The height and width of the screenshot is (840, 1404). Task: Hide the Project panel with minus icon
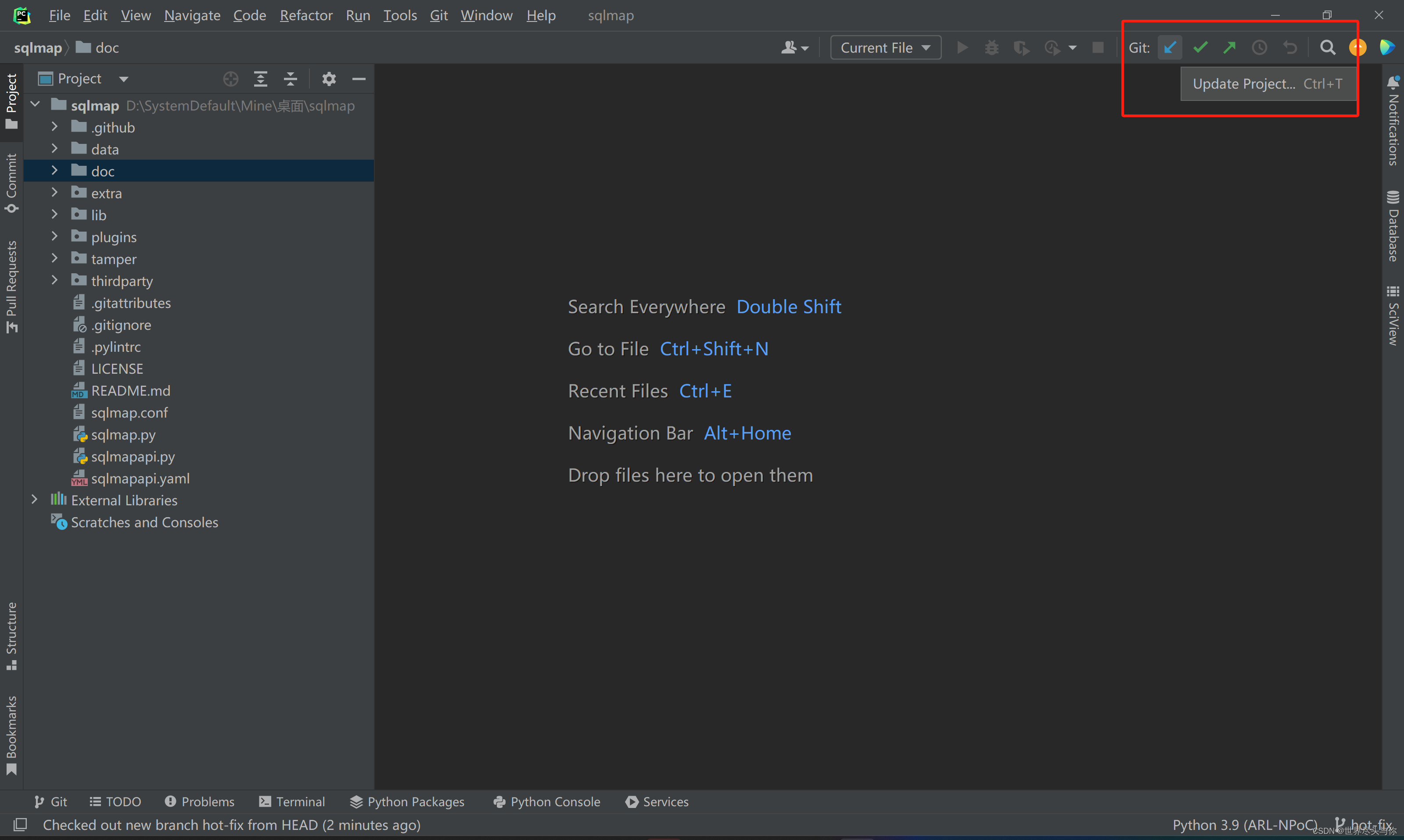point(359,79)
